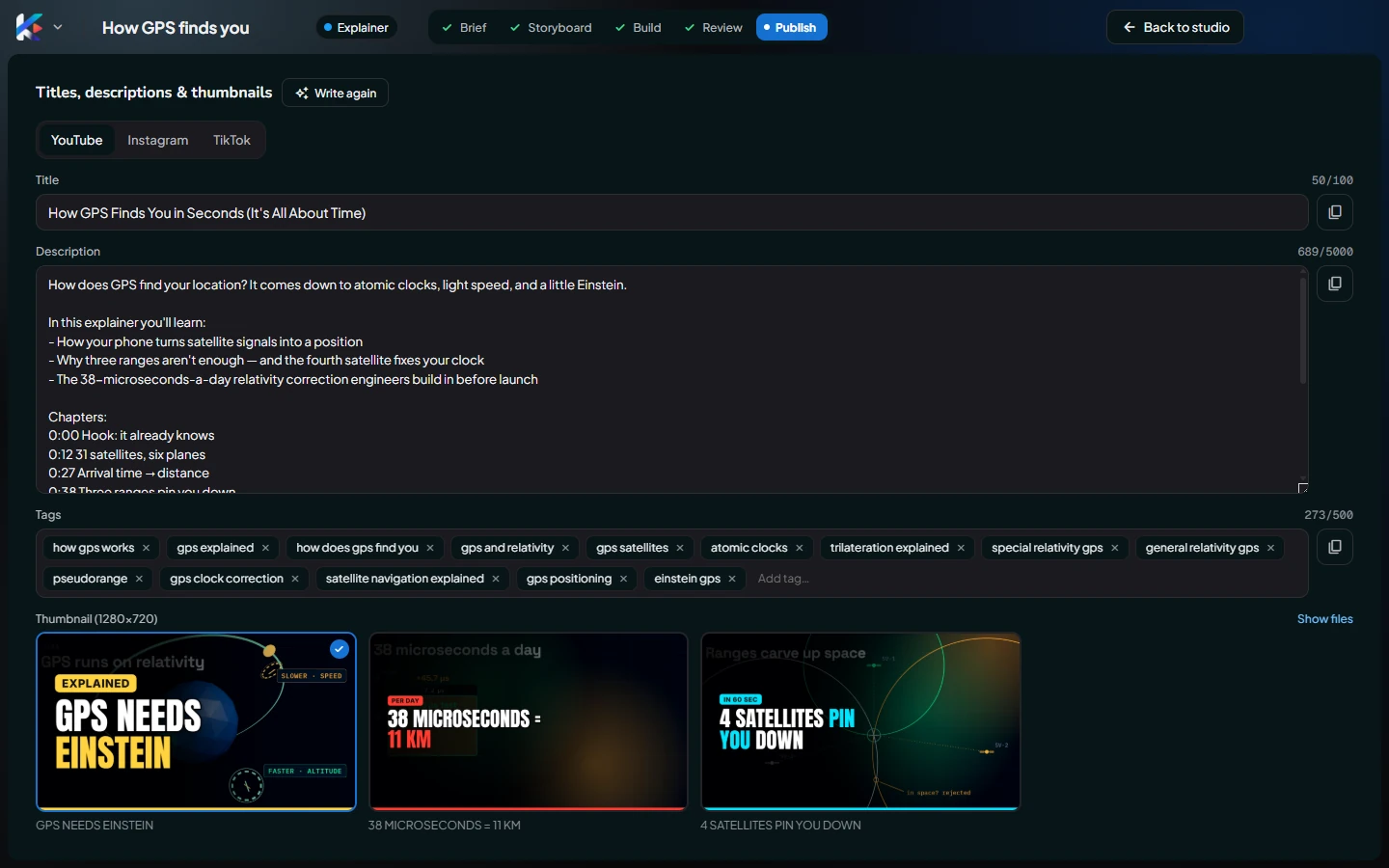1389x868 pixels.
Task: Expand the logo dropdown chevron
Action: [x=58, y=27]
